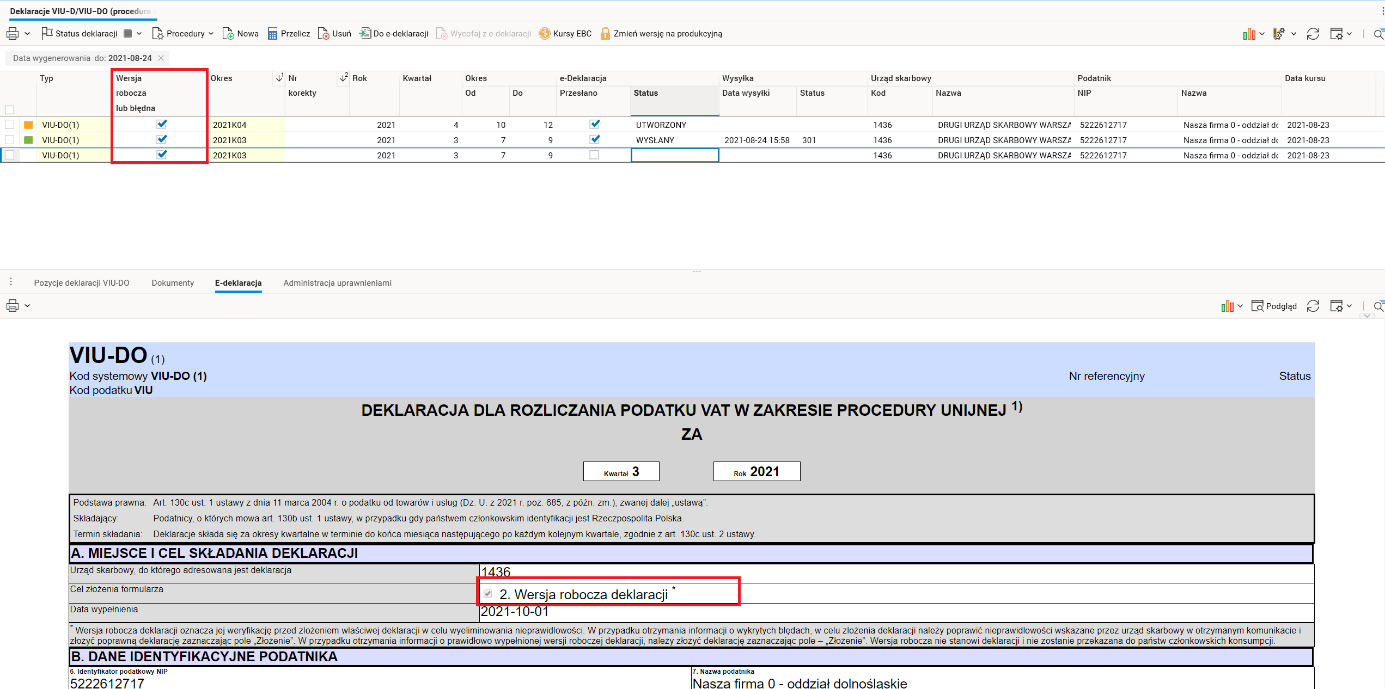1385x689 pixels.
Task: Click the layout view icon in the top-right toolbar
Action: coord(1336,33)
